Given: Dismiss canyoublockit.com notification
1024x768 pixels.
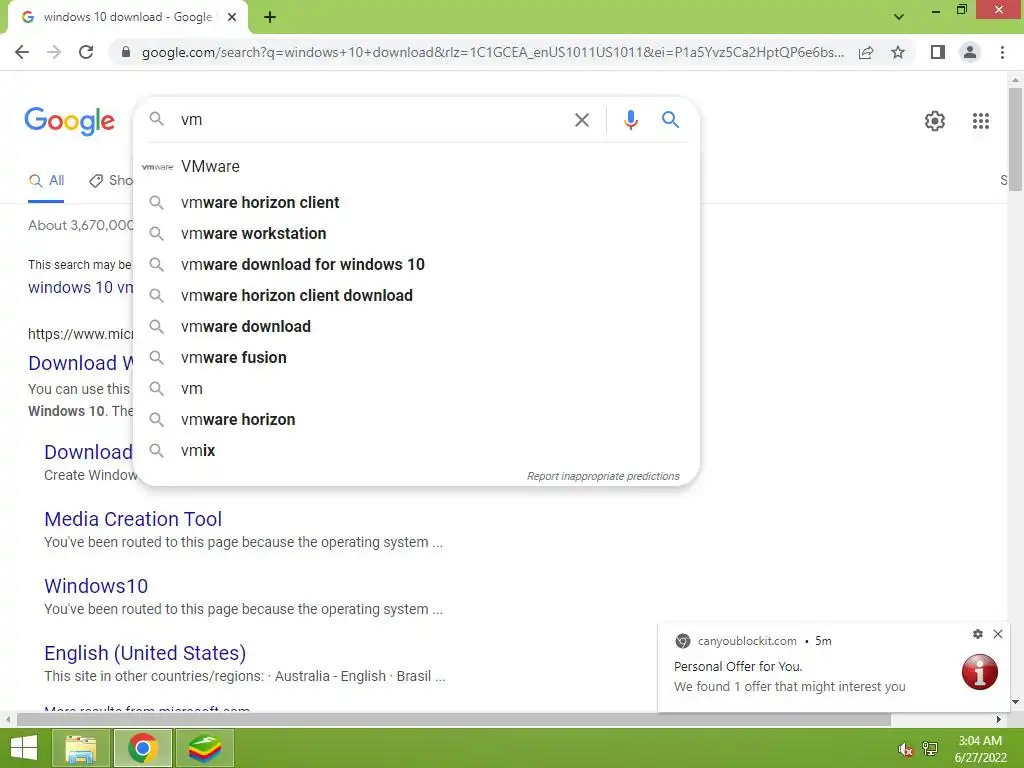Looking at the screenshot, I should coord(998,633).
